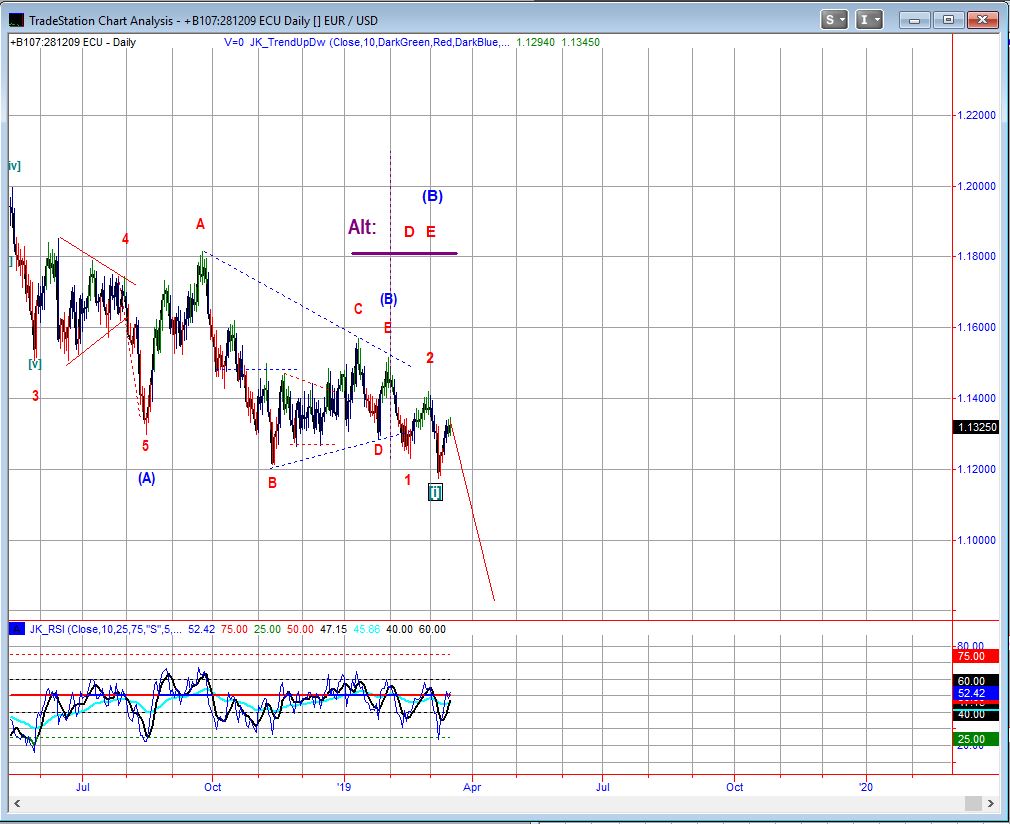Minimize the Chart Analysis window
Image resolution: width=1010 pixels, height=824 pixels.
pos(914,20)
